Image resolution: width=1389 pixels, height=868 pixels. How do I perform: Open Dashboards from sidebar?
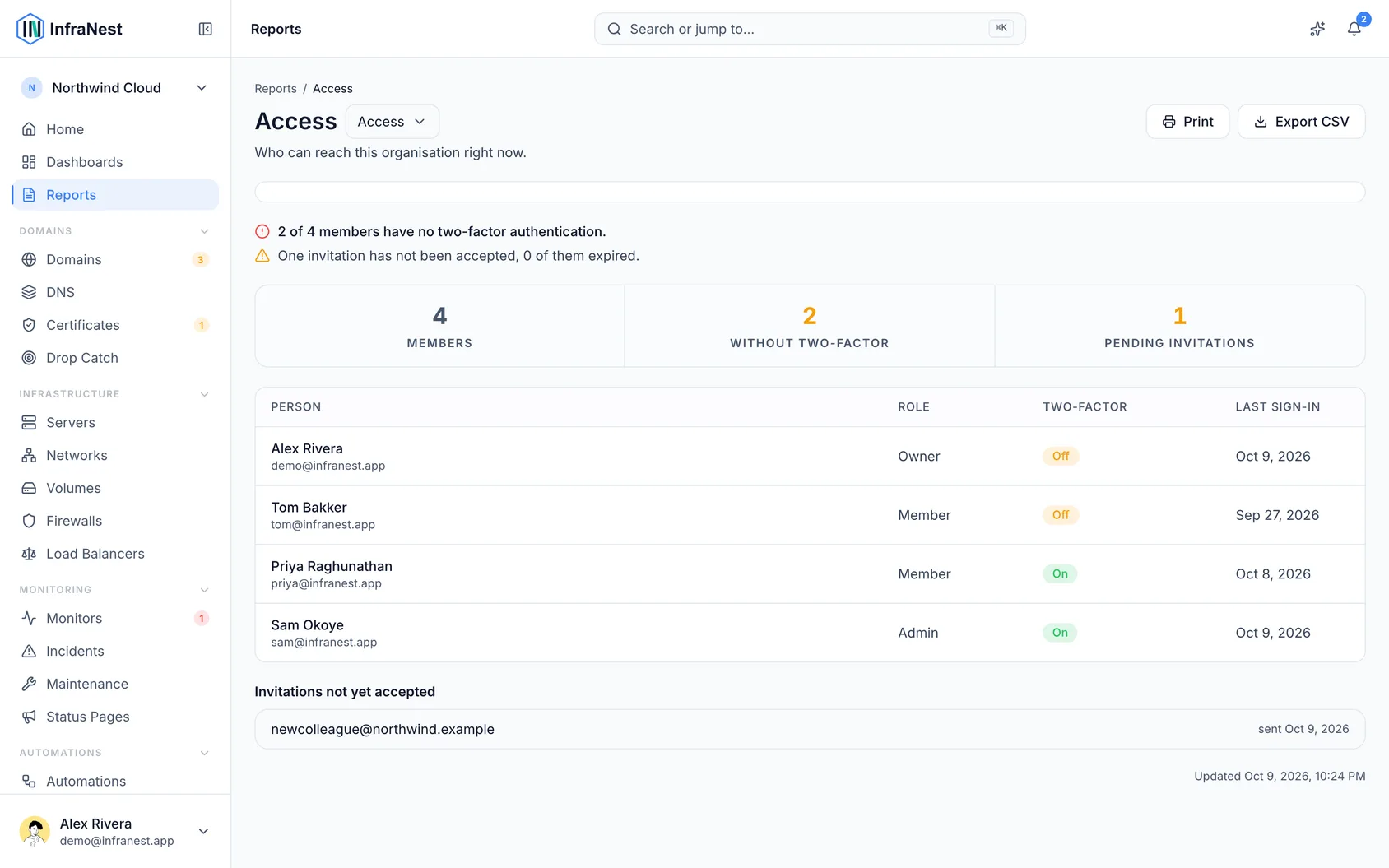tap(115, 162)
